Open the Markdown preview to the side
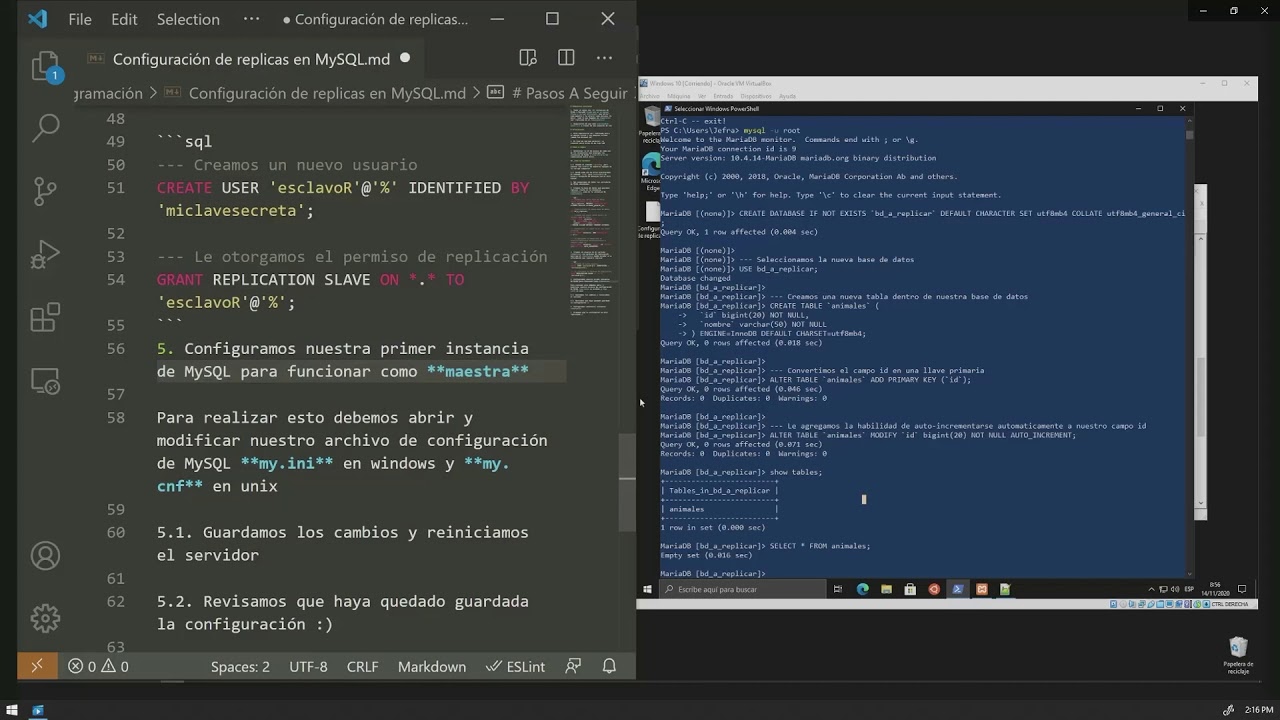Image resolution: width=1280 pixels, height=720 pixels. [528, 58]
